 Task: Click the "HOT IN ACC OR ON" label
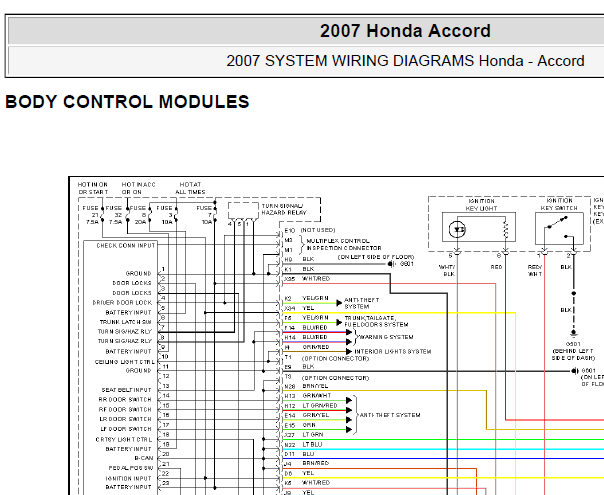click(x=138, y=188)
